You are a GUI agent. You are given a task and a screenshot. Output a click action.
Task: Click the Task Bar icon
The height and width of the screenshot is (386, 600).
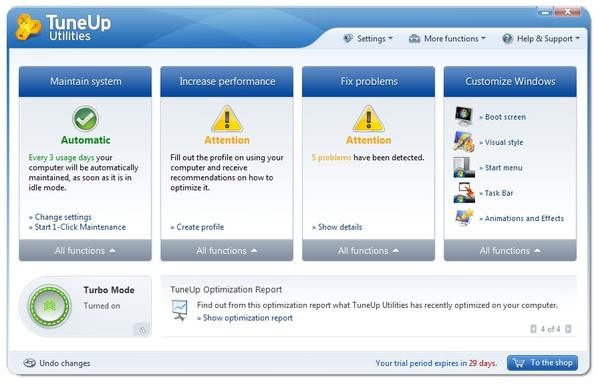point(464,192)
